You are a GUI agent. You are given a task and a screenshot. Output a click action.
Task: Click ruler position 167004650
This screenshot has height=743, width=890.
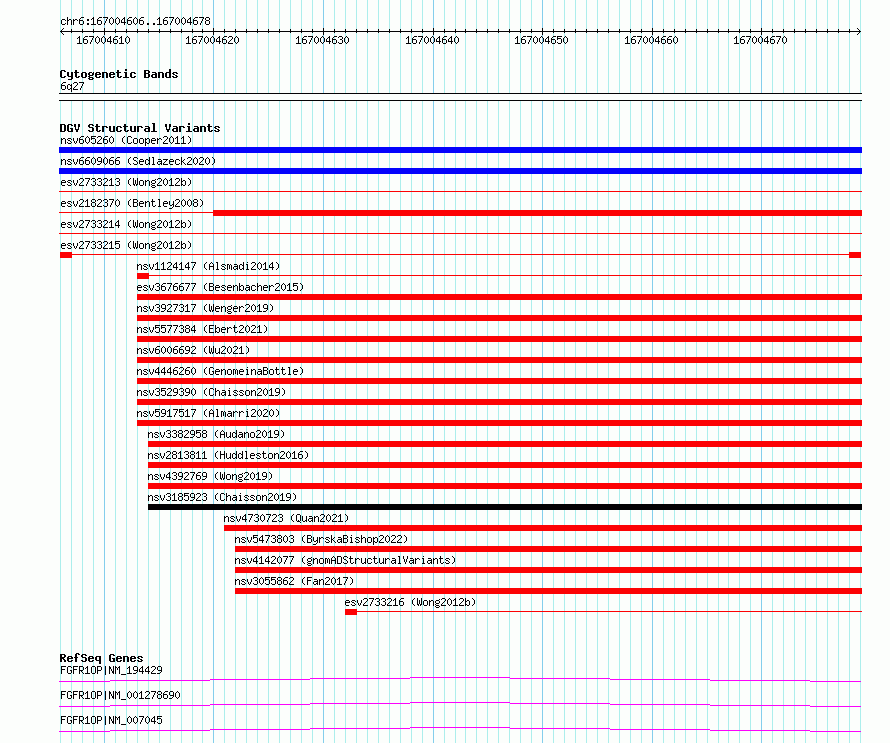(541, 40)
